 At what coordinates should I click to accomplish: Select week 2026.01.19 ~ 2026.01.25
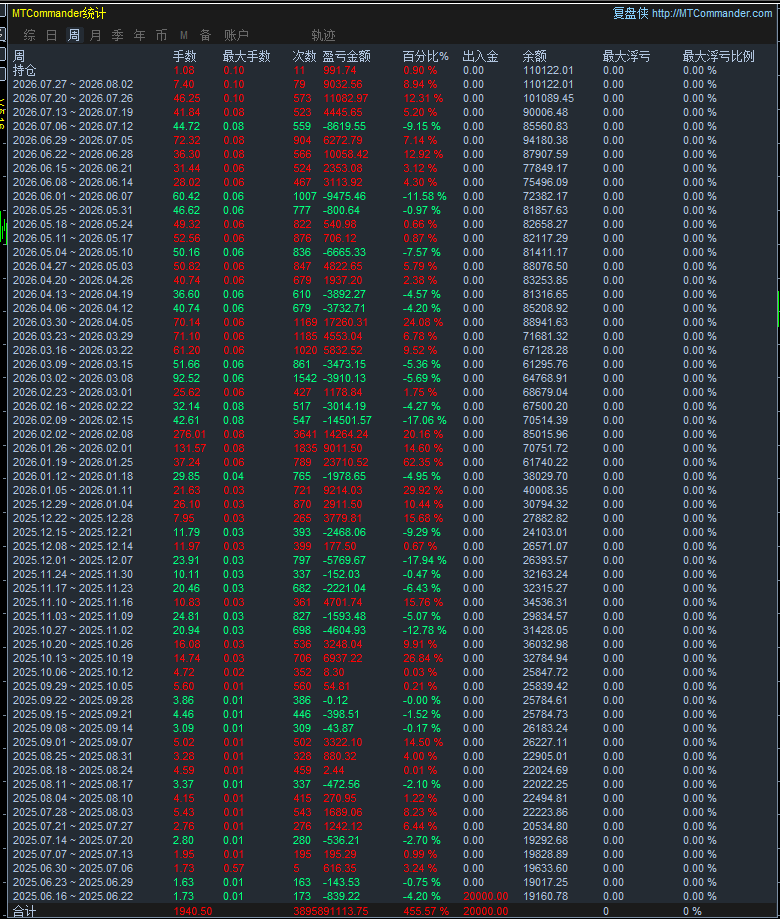[73, 462]
